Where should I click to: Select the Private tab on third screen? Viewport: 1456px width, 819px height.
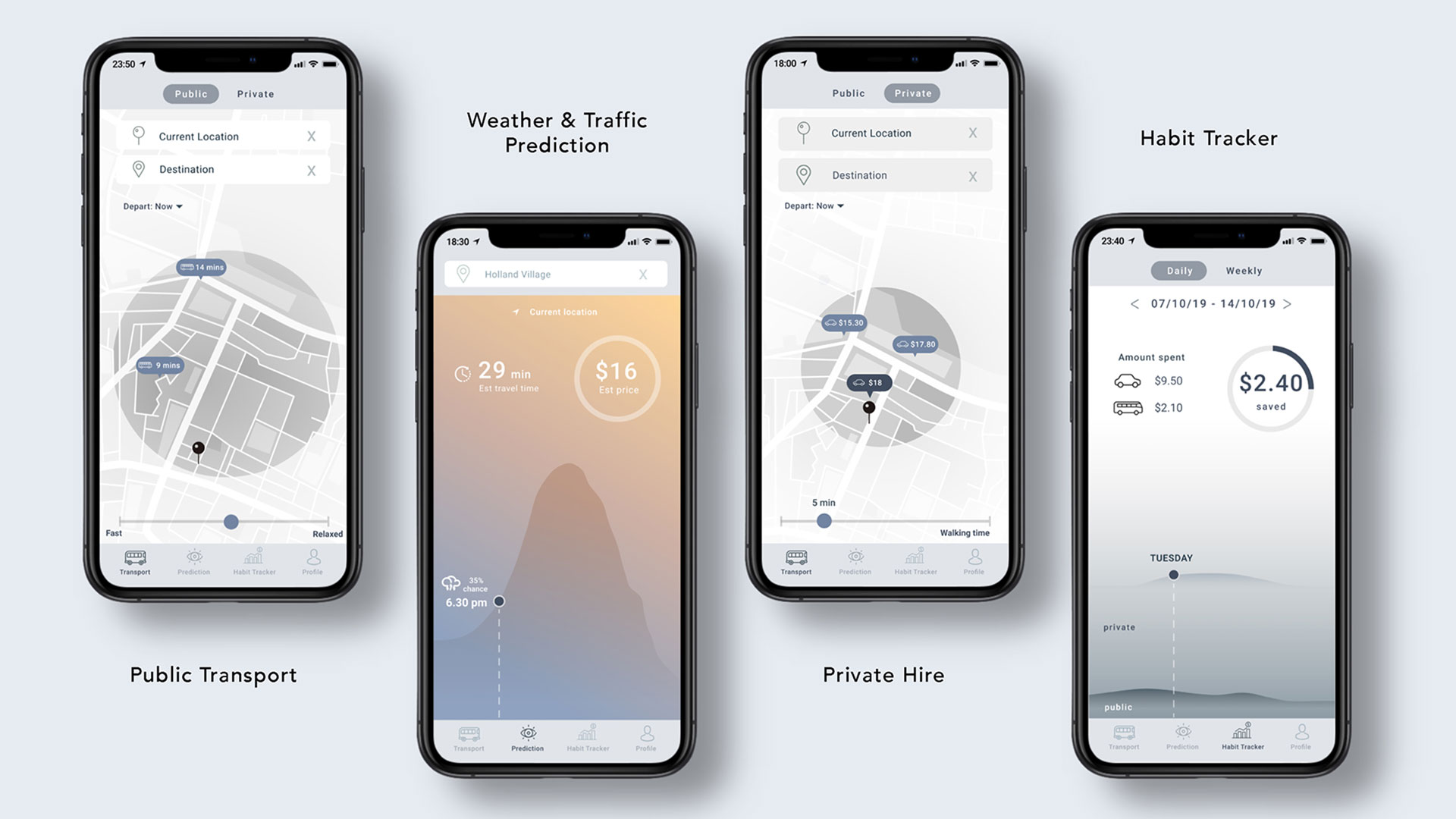(910, 93)
